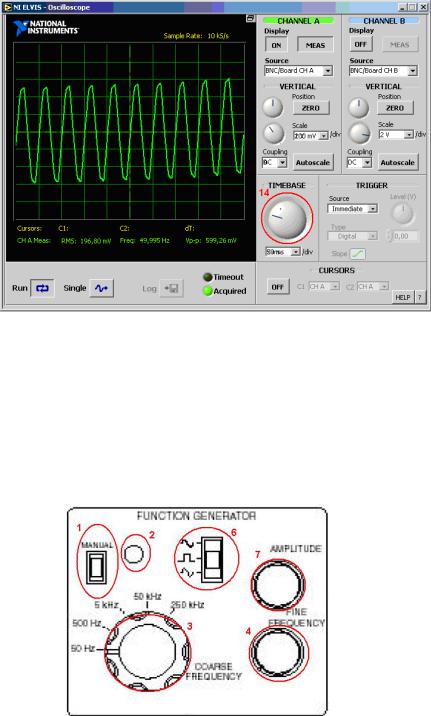The width and height of the screenshot is (431, 716).
Task: Click the Run continuous acquisition icon
Action: [x=42, y=288]
